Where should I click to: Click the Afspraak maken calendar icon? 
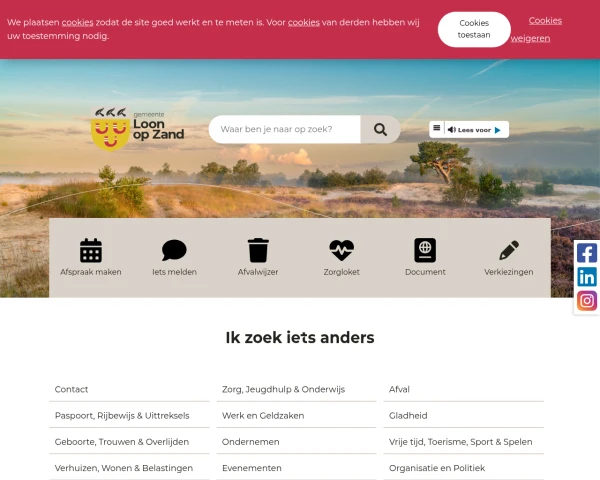pyautogui.click(x=91, y=250)
